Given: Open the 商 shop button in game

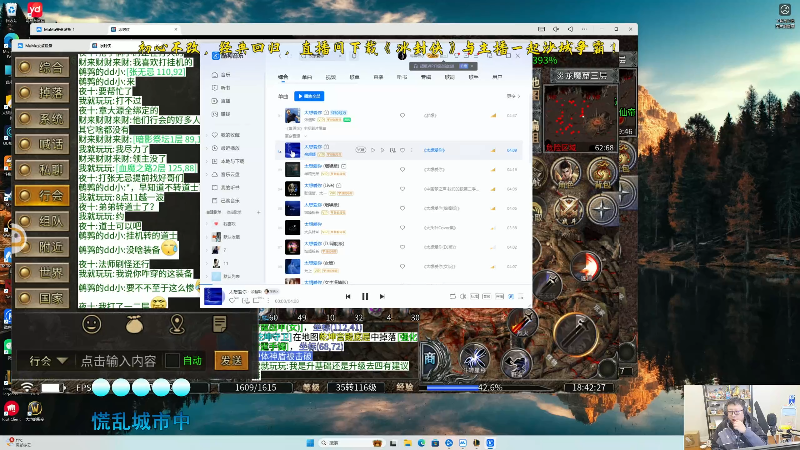Looking at the screenshot, I should click(430, 359).
